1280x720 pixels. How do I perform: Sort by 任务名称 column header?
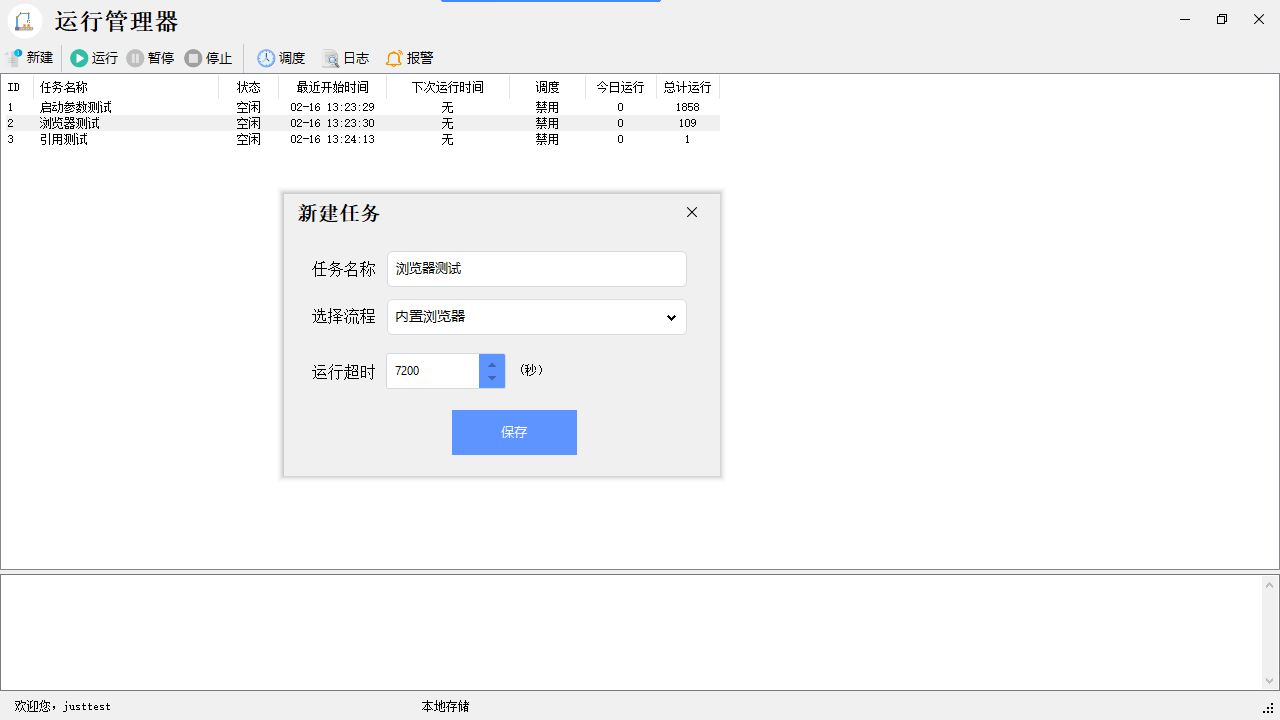click(64, 88)
